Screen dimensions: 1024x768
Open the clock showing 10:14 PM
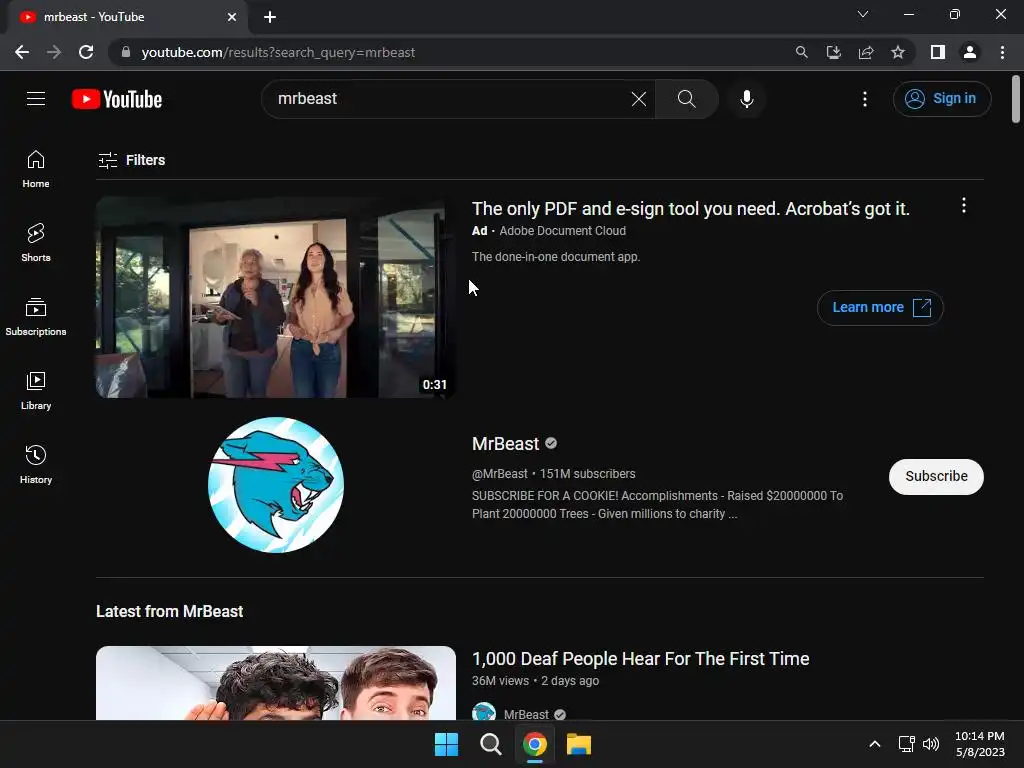click(x=980, y=744)
